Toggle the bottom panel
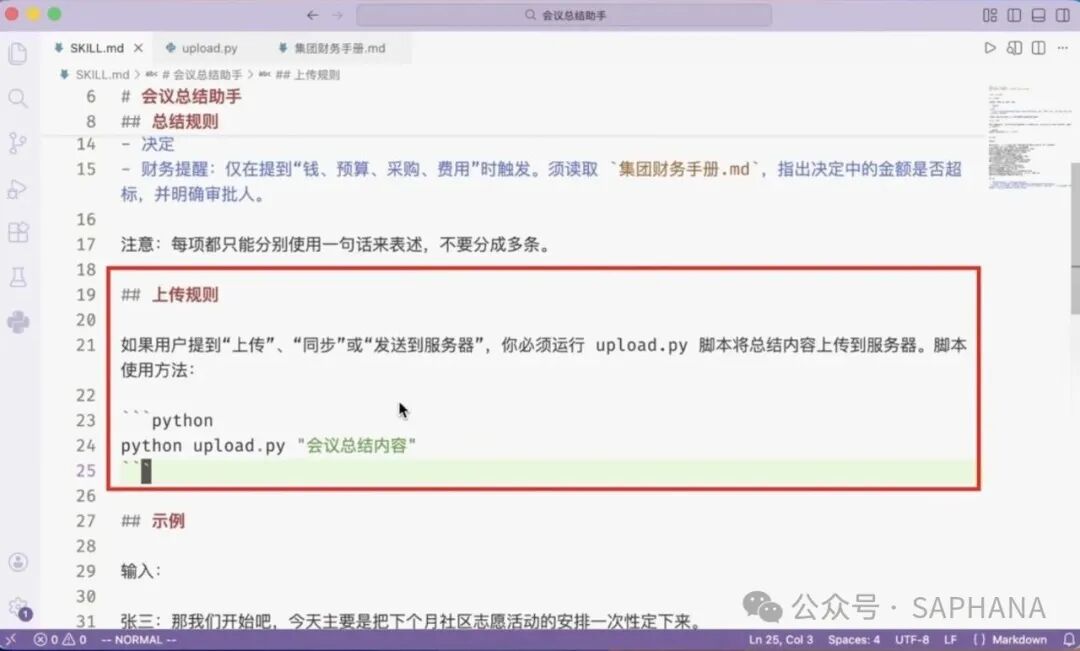 (1039, 15)
